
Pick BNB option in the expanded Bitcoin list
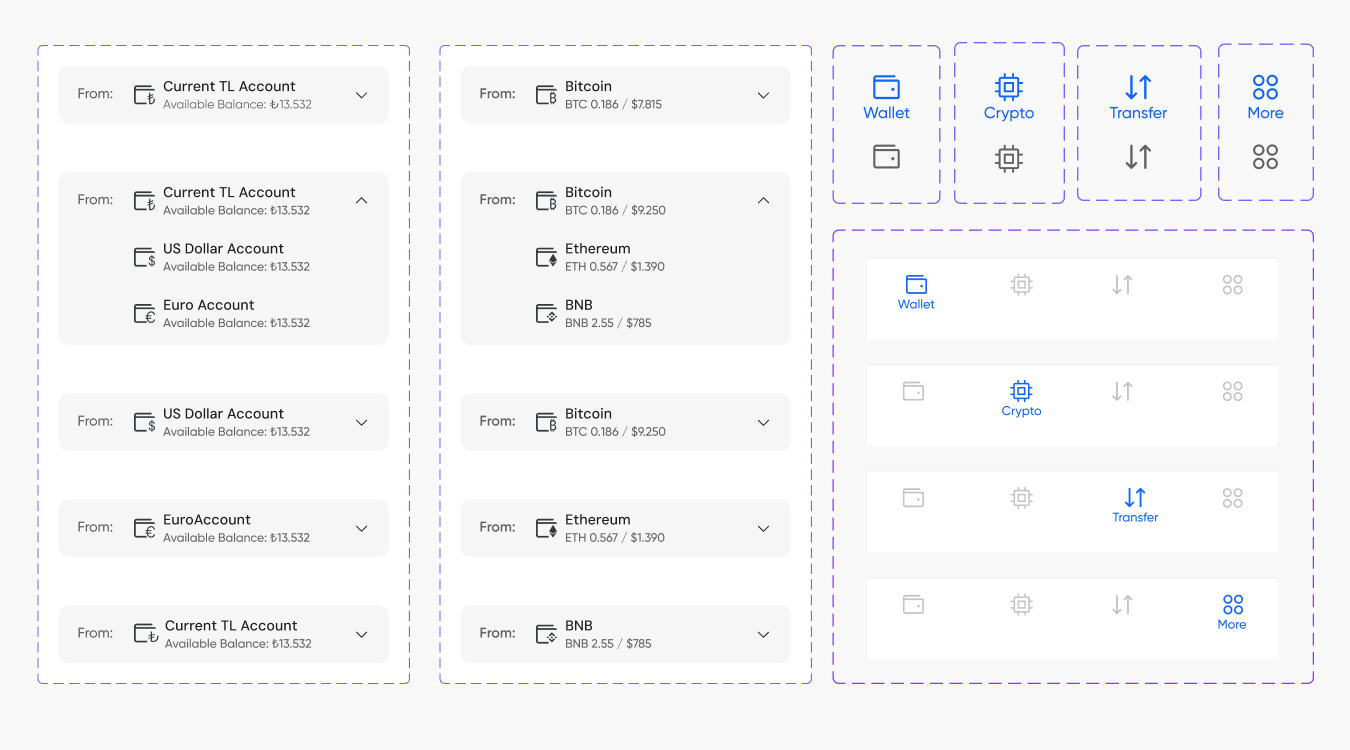click(x=594, y=313)
